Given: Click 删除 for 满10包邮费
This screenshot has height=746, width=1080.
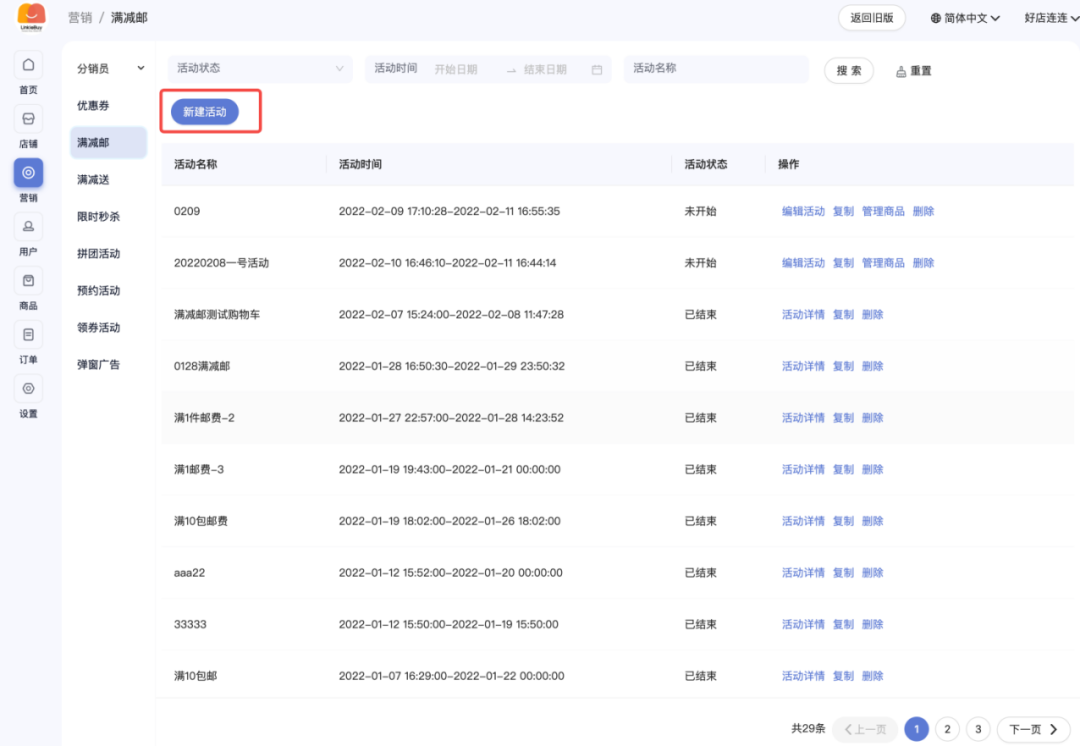Looking at the screenshot, I should point(872,521).
